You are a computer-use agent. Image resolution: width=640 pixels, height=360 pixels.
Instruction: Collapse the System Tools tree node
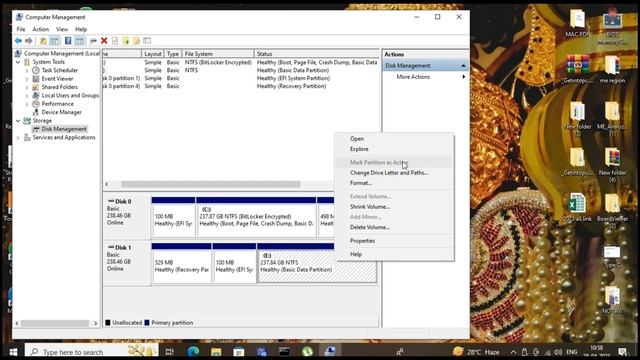click(x=18, y=62)
